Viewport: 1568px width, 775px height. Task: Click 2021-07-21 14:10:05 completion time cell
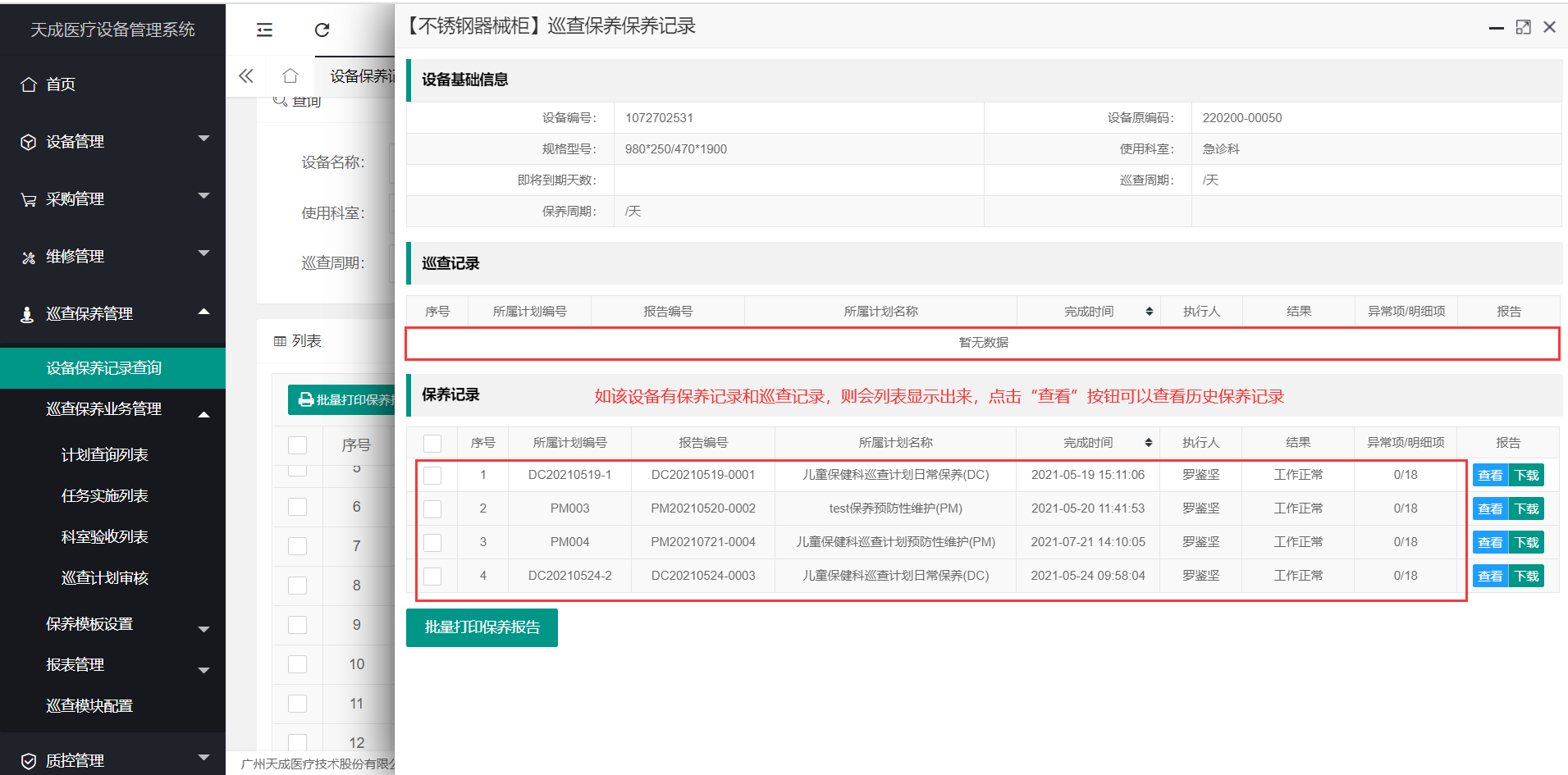(x=1088, y=542)
